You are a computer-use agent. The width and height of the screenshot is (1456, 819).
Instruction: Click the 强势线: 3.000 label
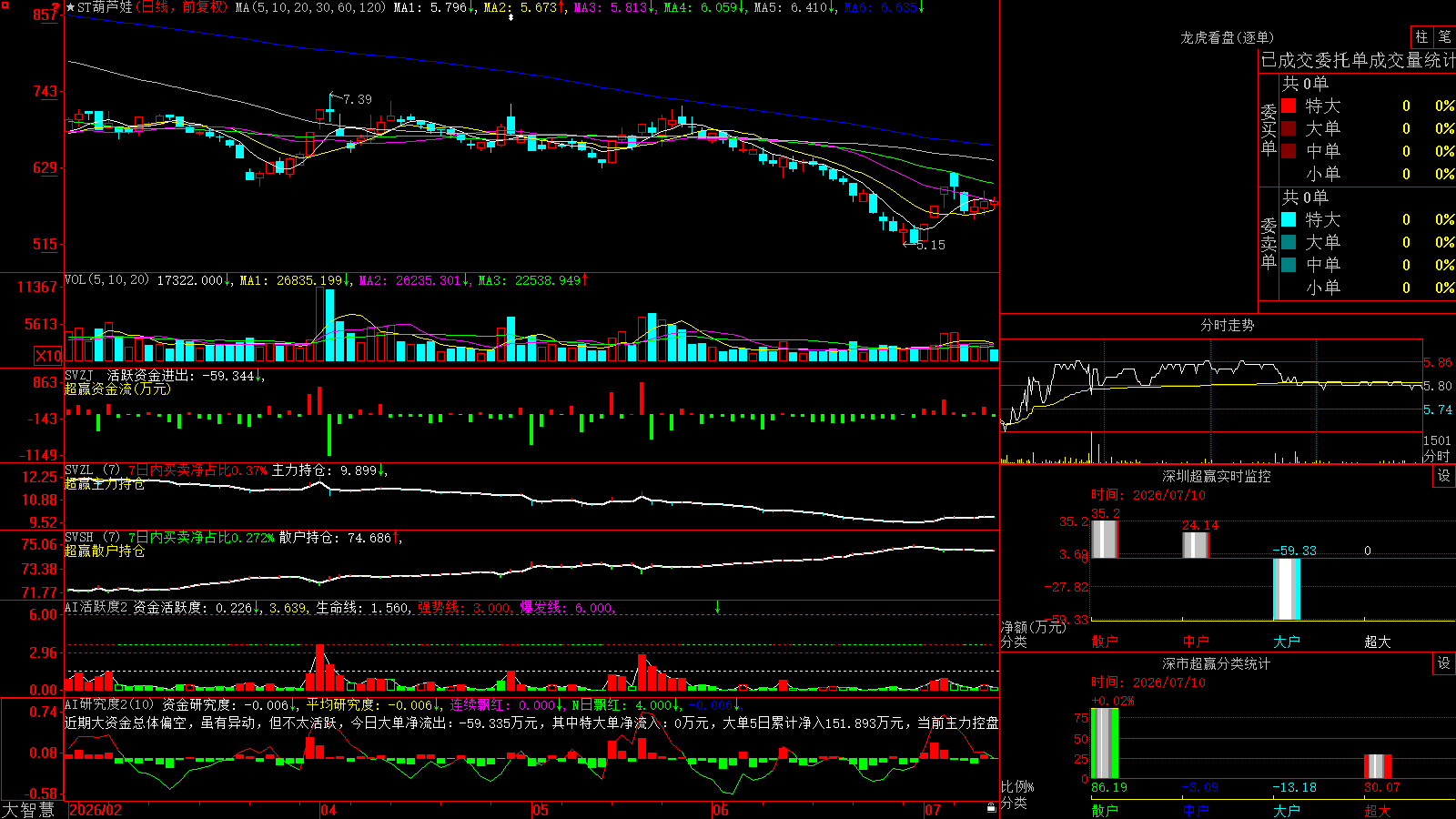tap(465, 607)
